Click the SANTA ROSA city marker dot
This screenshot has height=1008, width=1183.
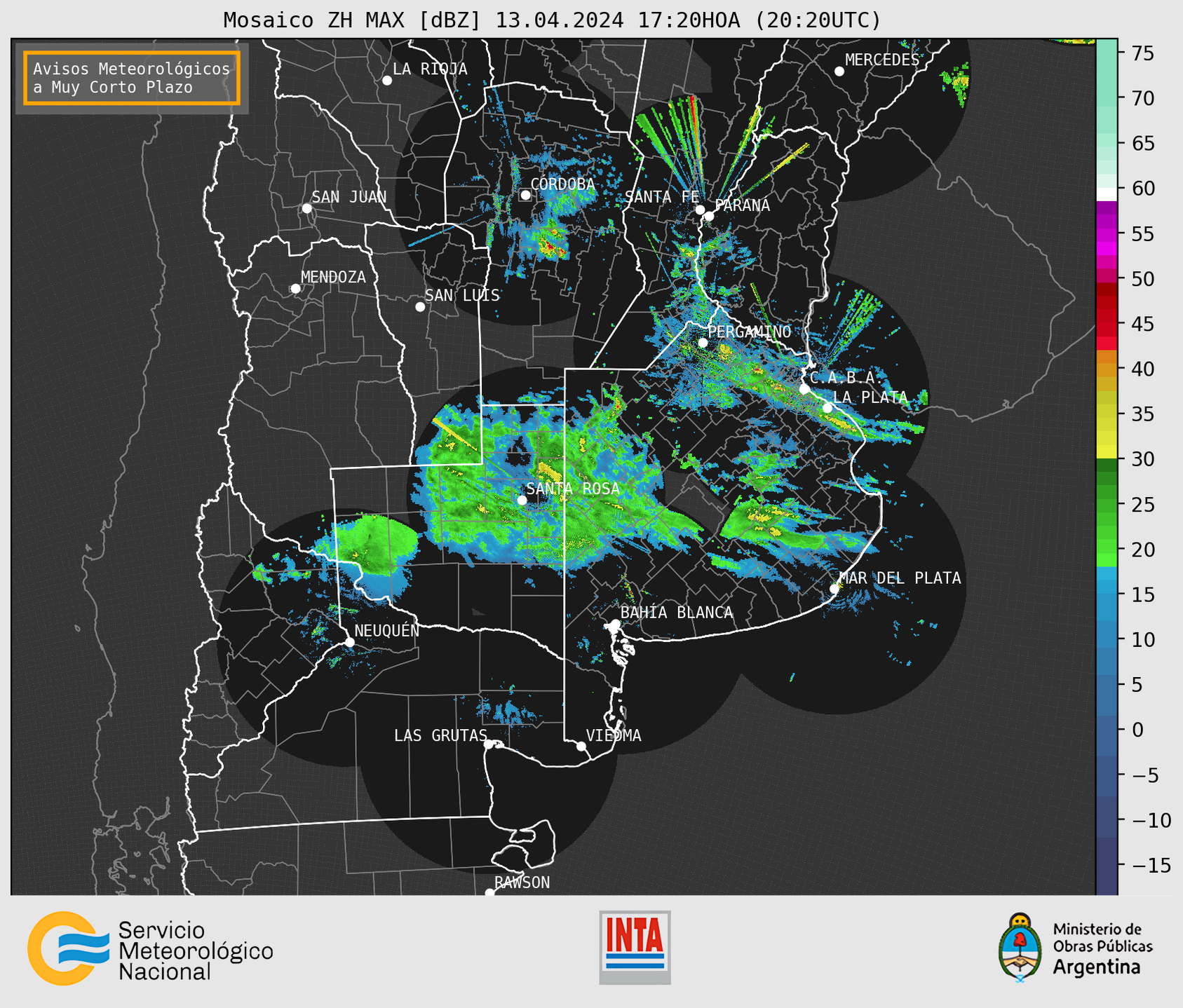pyautogui.click(x=522, y=500)
